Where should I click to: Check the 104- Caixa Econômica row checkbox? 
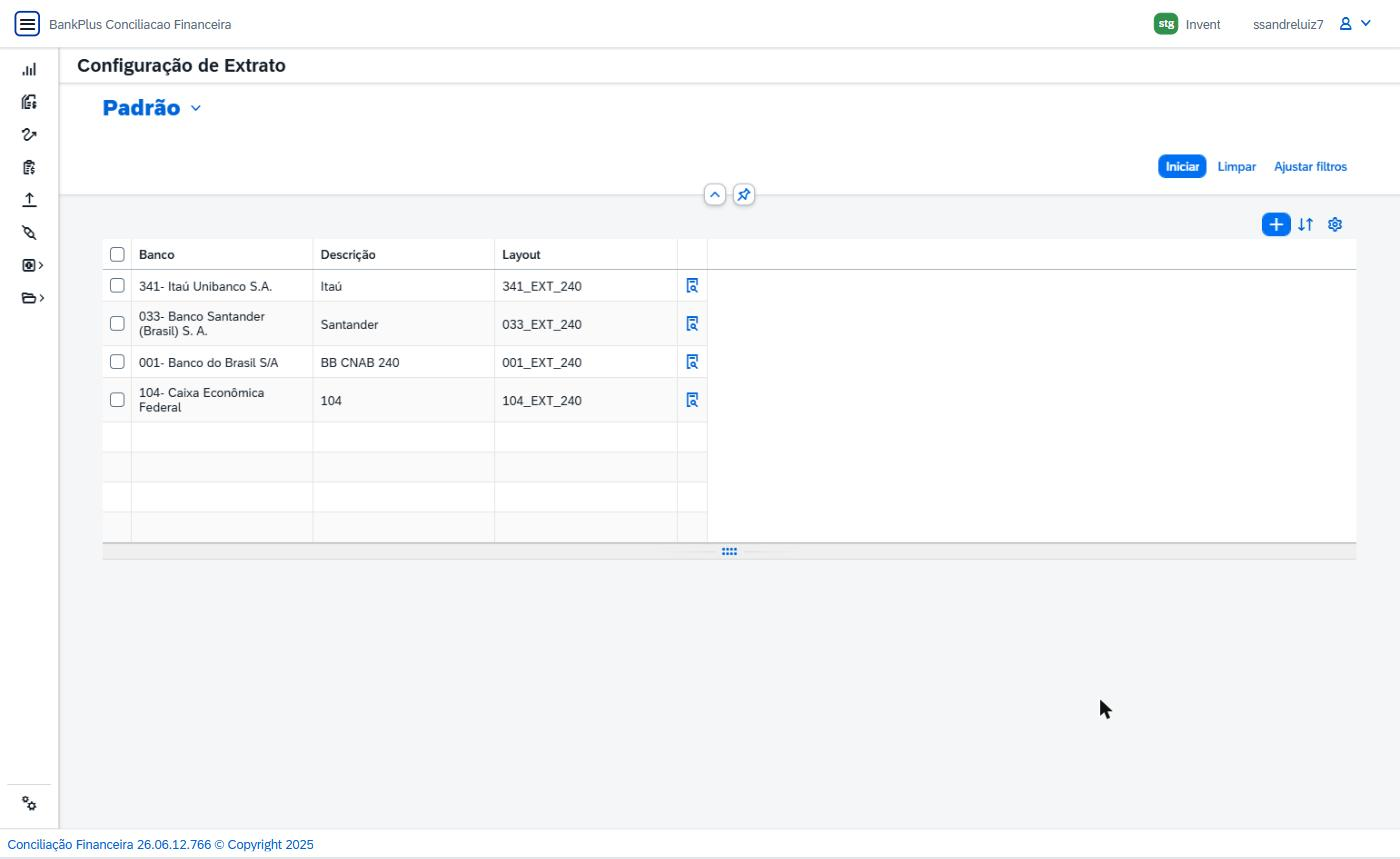pos(117,400)
